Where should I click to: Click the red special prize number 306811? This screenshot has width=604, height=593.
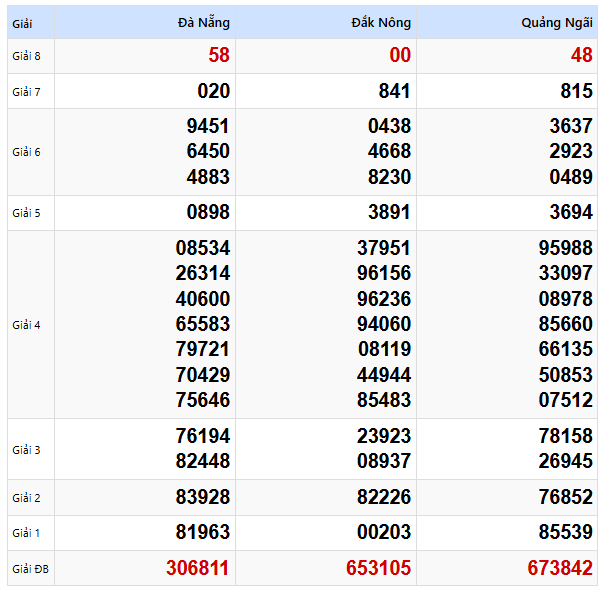click(197, 568)
